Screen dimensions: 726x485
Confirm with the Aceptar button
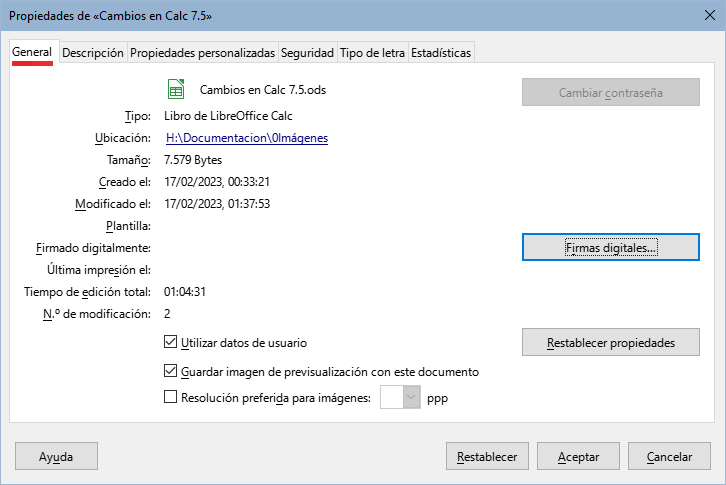(578, 456)
